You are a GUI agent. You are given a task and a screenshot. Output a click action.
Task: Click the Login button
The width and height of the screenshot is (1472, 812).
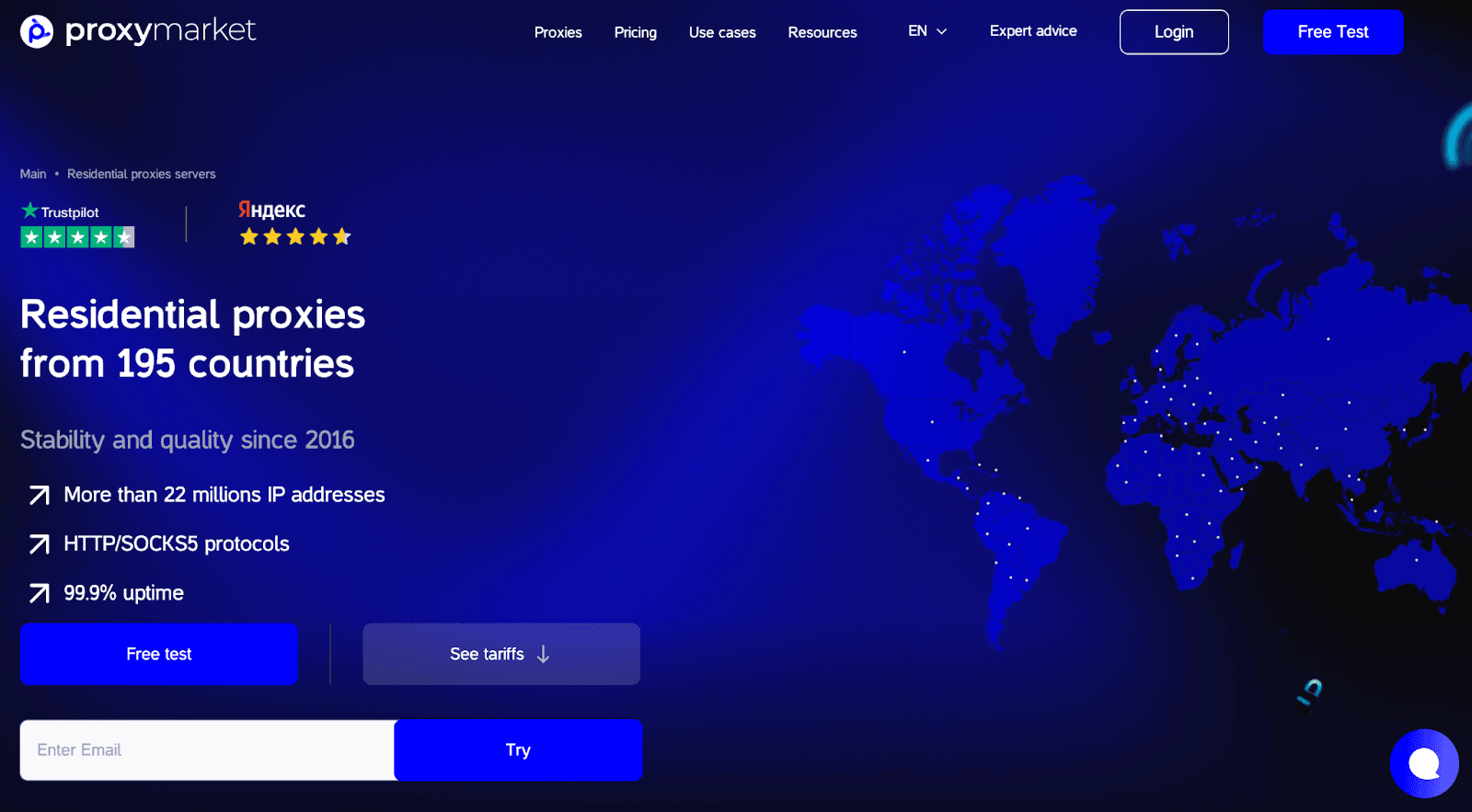[x=1174, y=32]
